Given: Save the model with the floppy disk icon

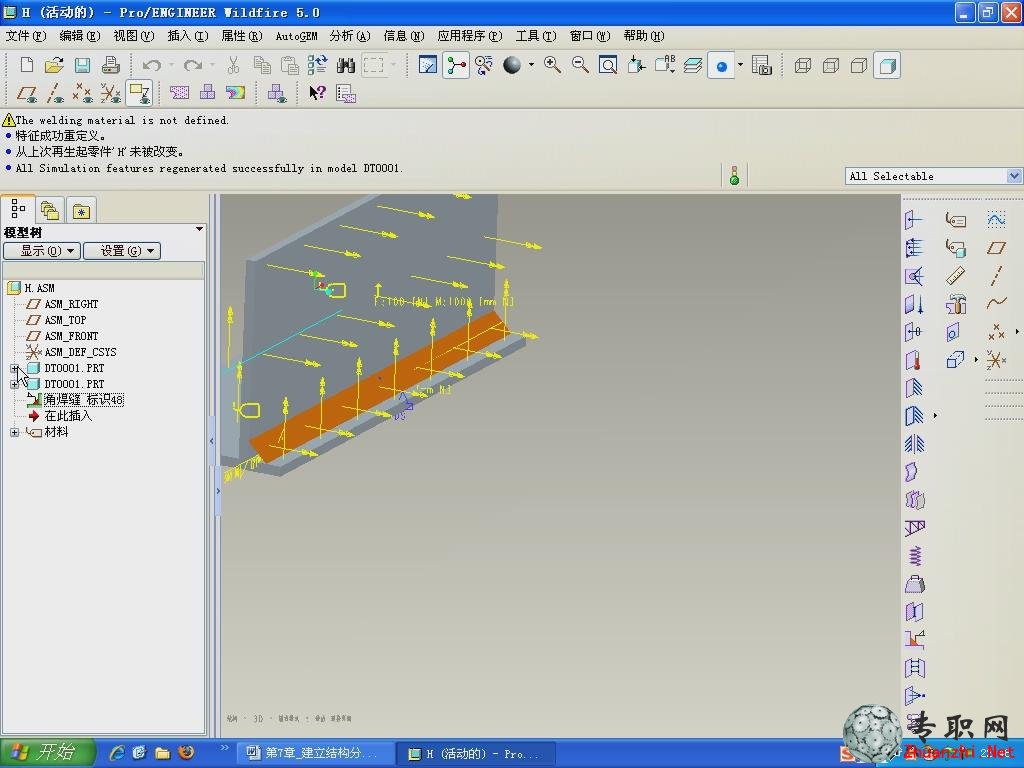Looking at the screenshot, I should click(x=82, y=65).
